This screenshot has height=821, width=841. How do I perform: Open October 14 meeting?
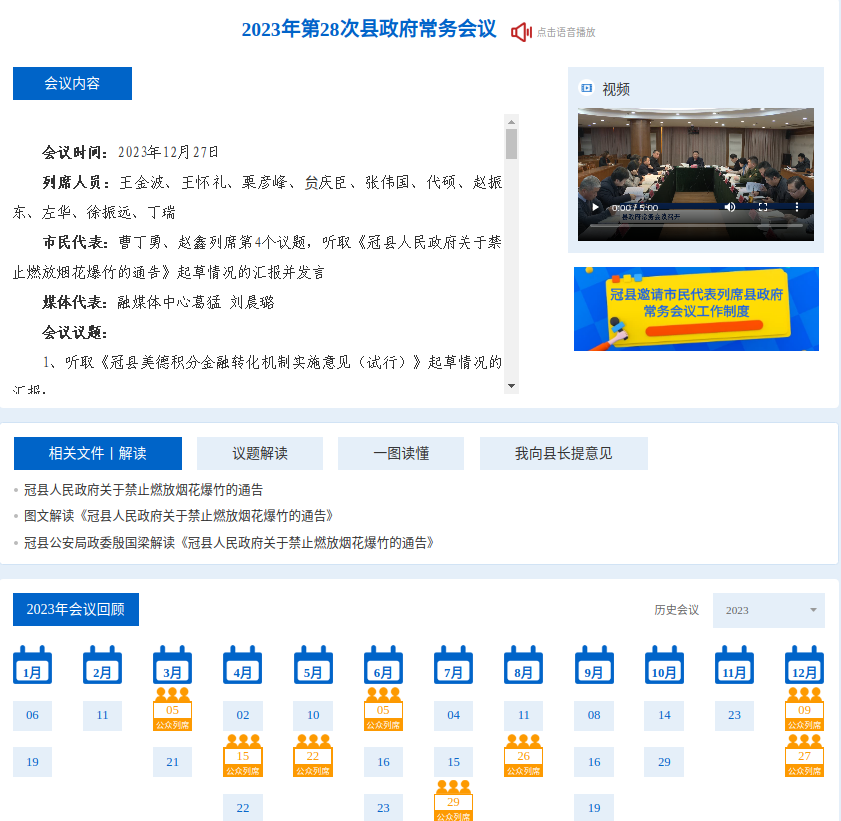tap(664, 715)
